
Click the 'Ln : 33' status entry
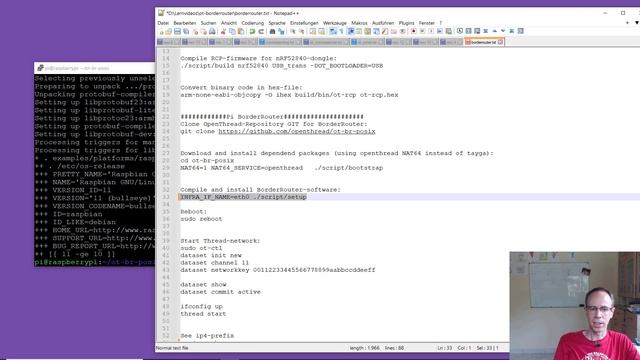444,348
